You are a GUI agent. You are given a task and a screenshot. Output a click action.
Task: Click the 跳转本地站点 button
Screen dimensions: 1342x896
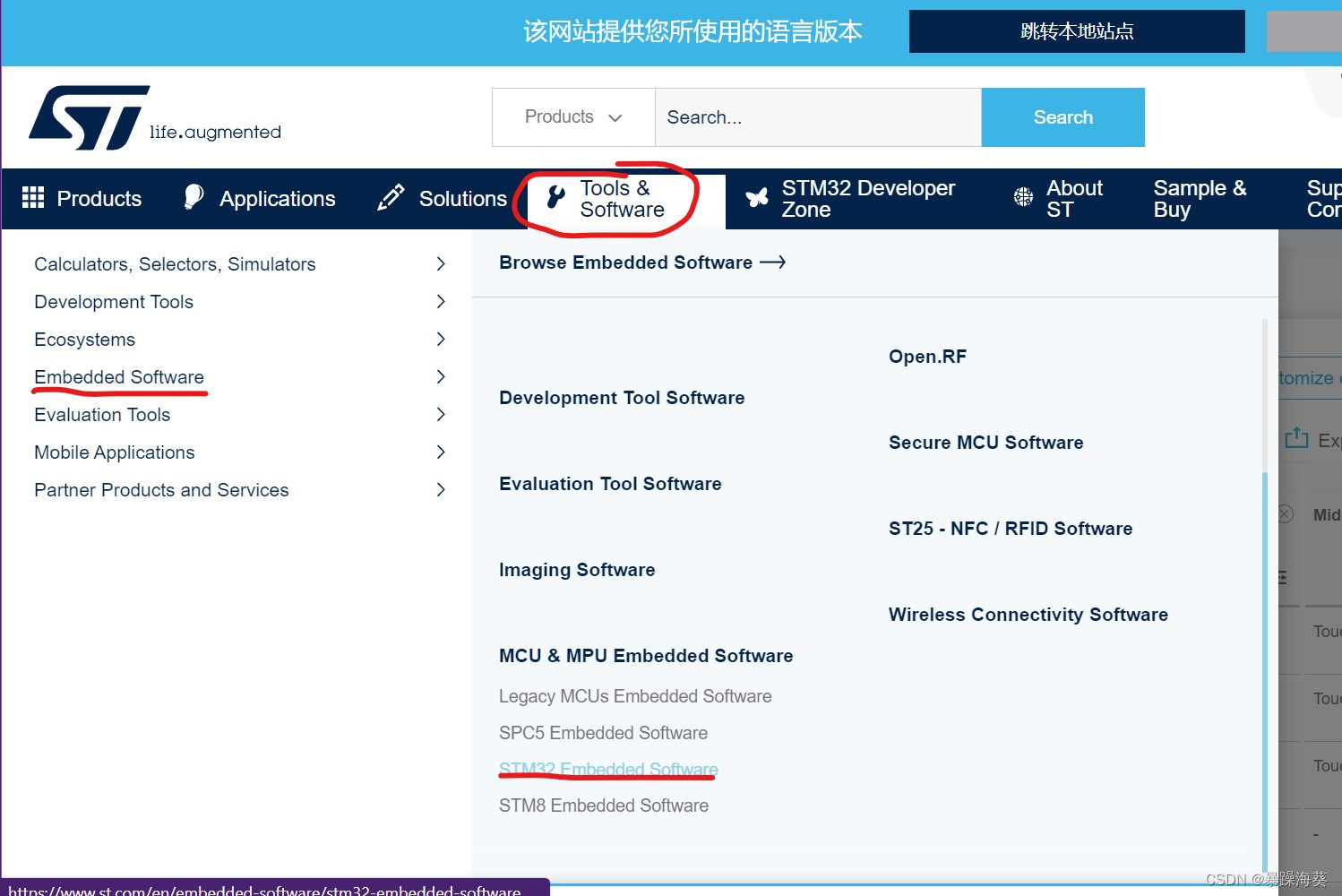(1077, 31)
